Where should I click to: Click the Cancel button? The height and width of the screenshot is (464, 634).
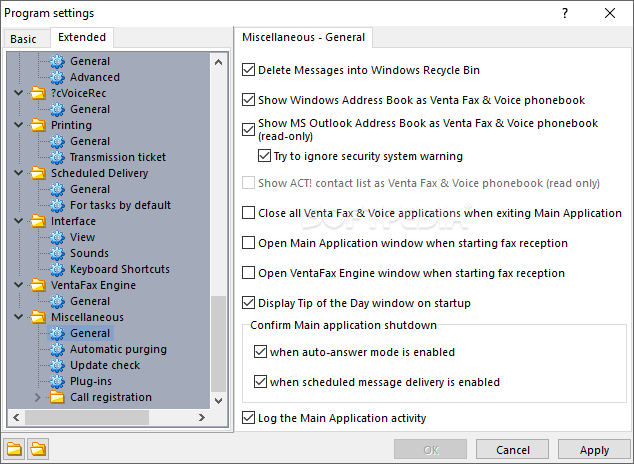click(512, 450)
